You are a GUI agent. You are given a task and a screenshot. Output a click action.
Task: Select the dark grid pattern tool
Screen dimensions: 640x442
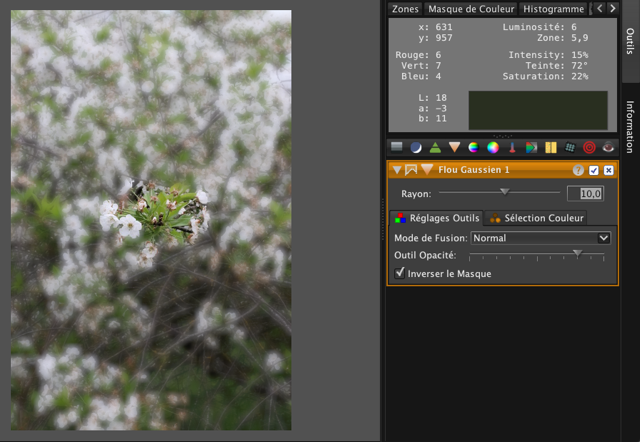click(570, 148)
